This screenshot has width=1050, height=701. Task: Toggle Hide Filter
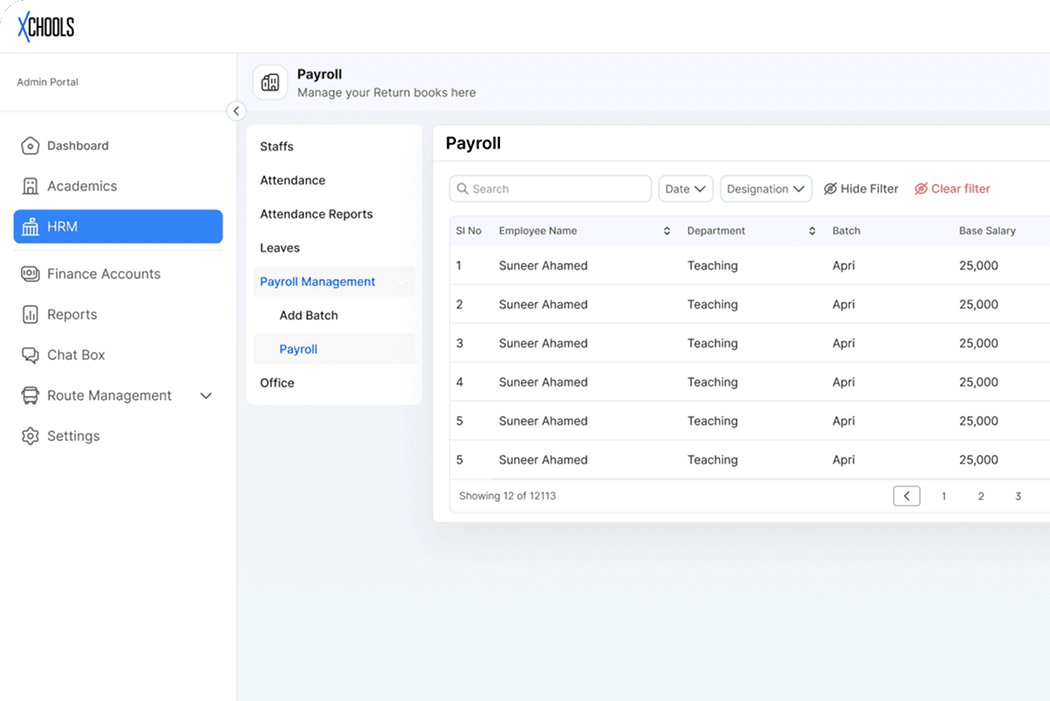tap(861, 189)
